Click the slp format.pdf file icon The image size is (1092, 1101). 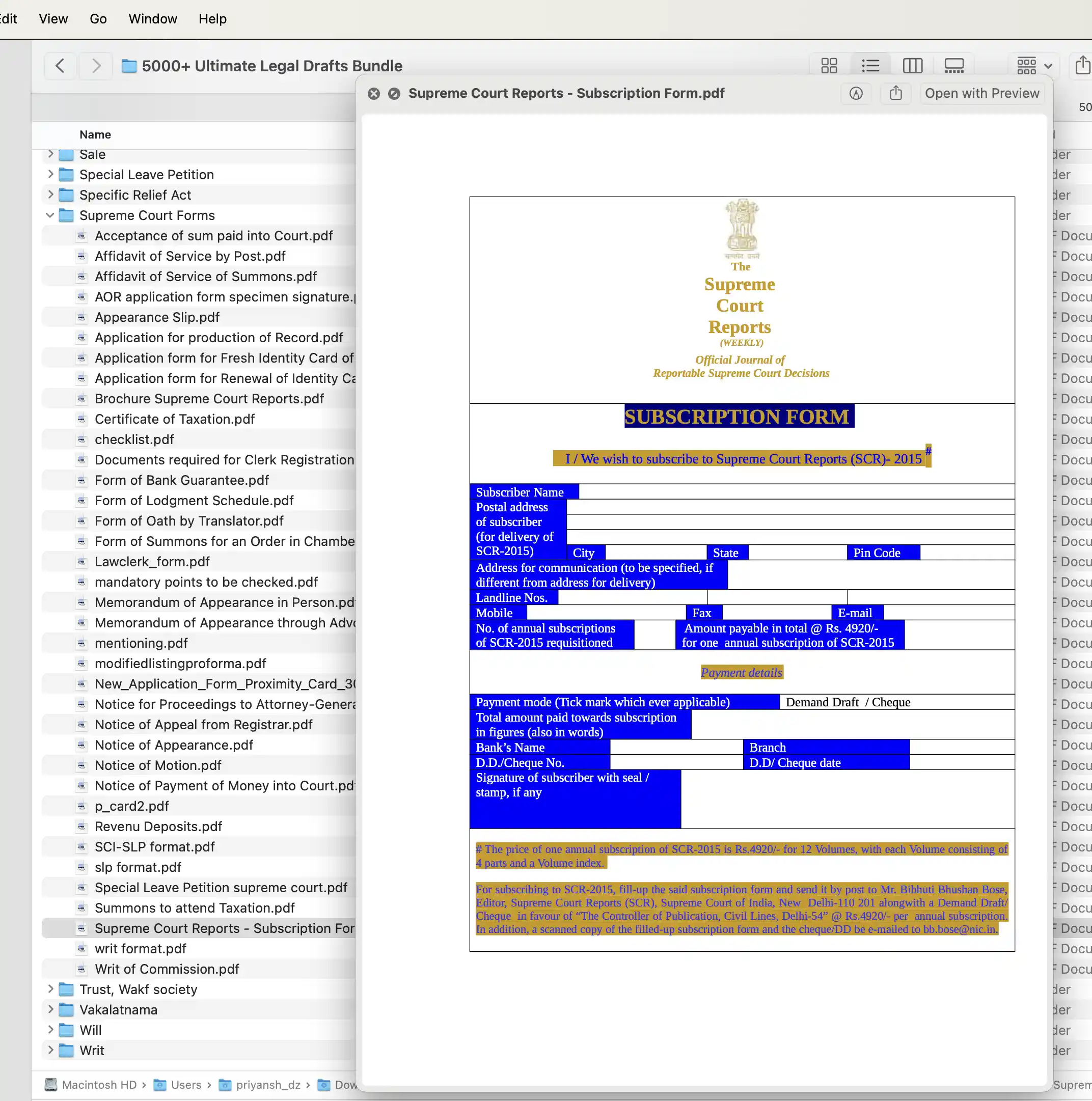coord(81,867)
